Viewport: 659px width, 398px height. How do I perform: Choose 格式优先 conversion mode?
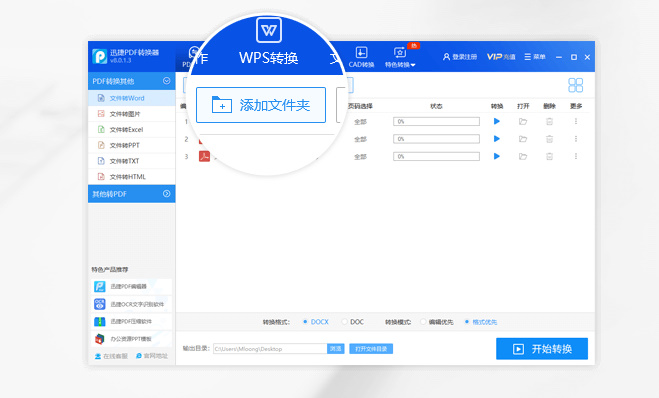pos(480,322)
